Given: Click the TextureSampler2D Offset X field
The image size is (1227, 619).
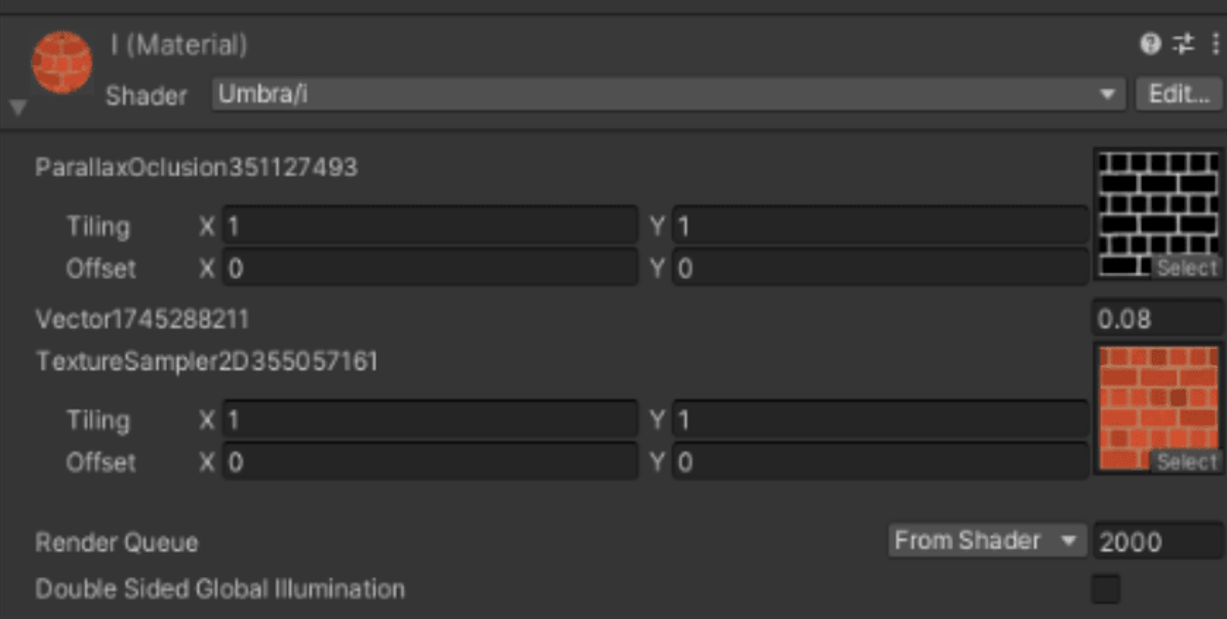Looking at the screenshot, I should coord(430,462).
